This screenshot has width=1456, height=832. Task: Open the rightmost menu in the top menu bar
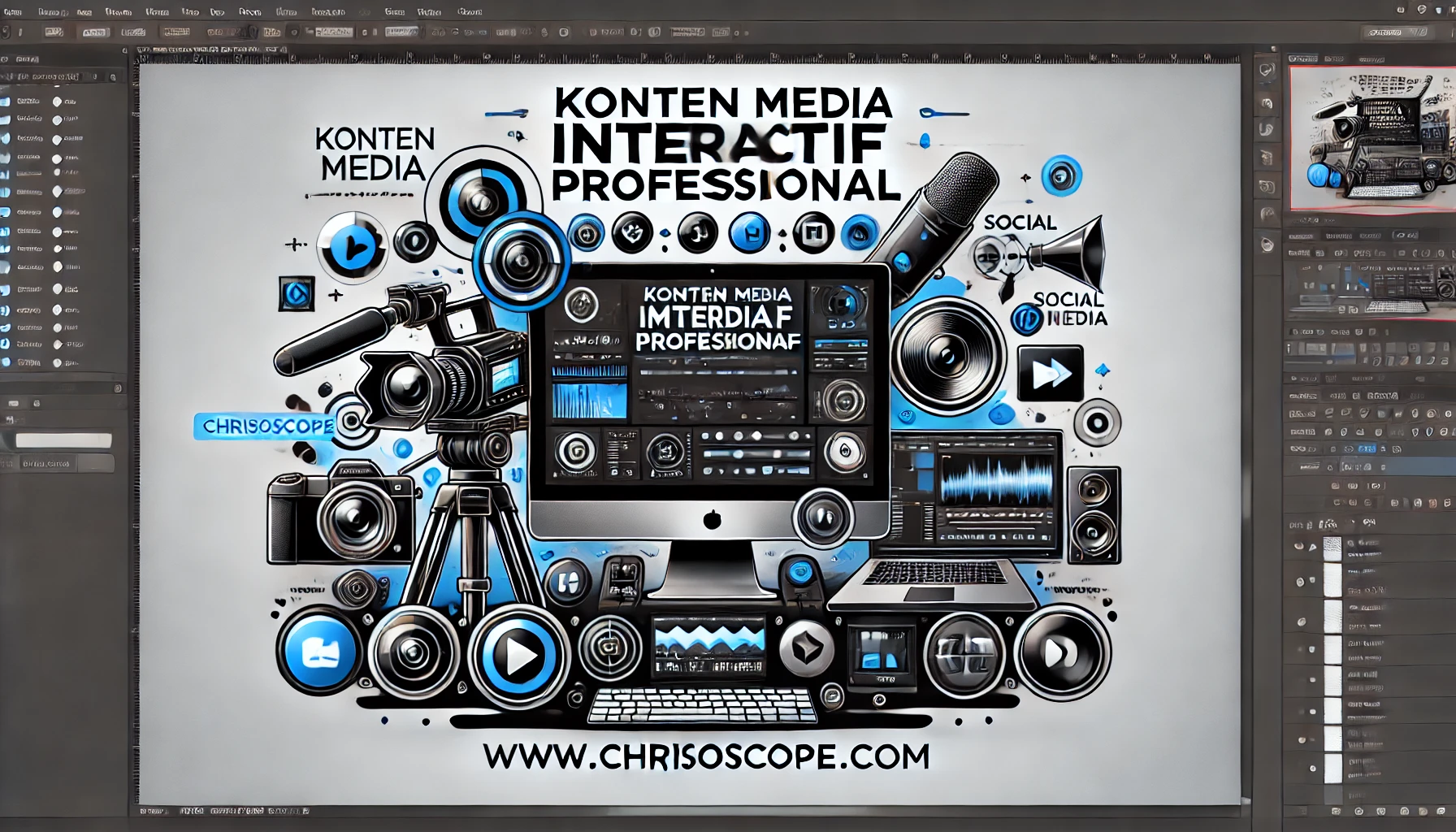click(x=468, y=12)
